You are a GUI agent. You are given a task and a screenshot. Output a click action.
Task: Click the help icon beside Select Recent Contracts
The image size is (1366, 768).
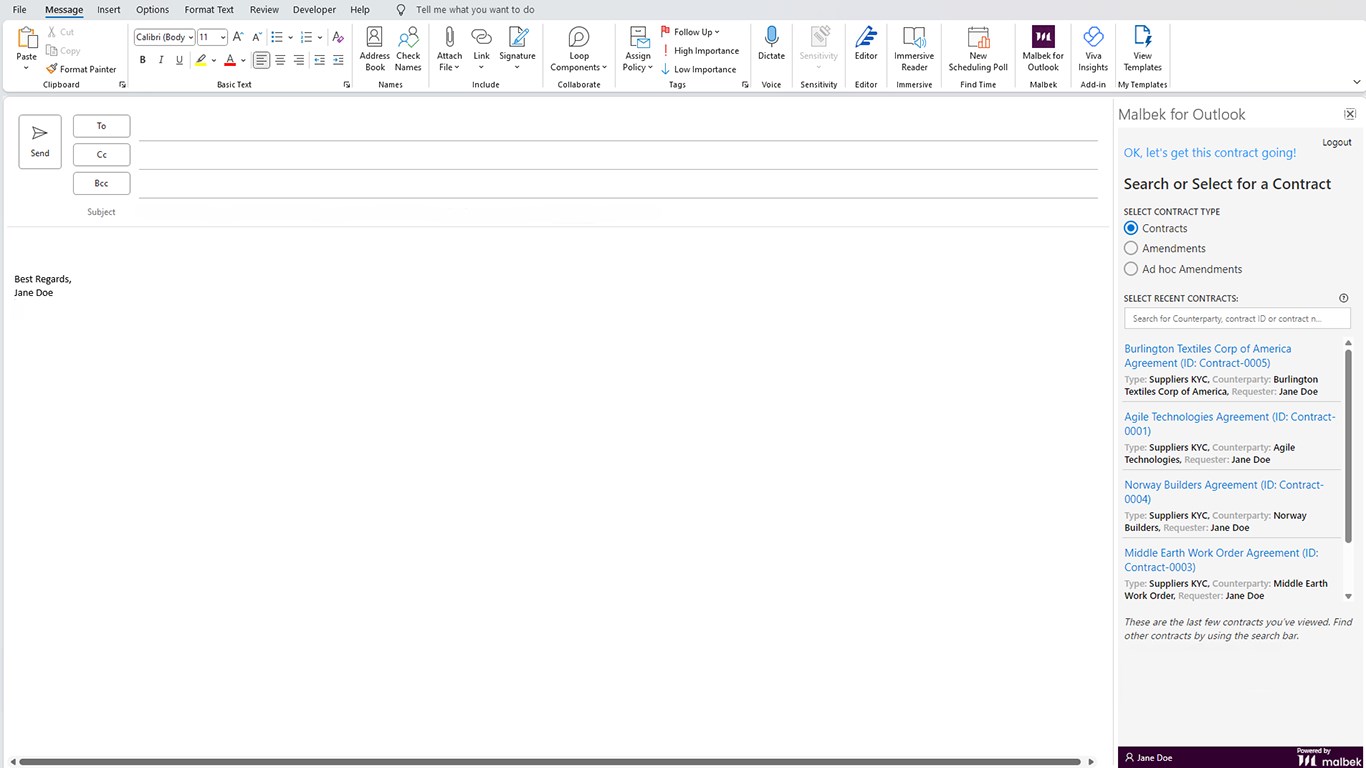[x=1344, y=298]
